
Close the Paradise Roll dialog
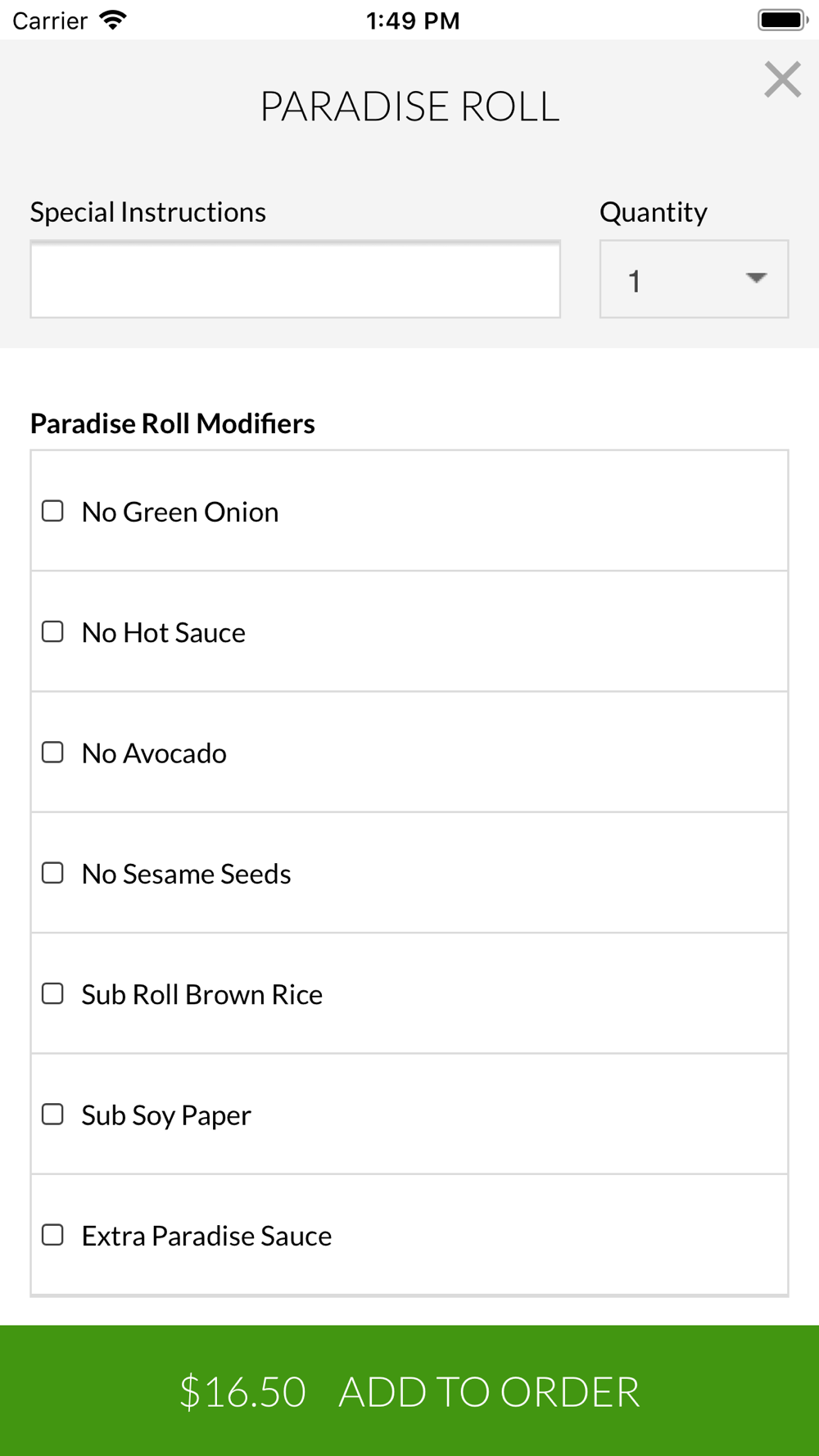click(782, 79)
